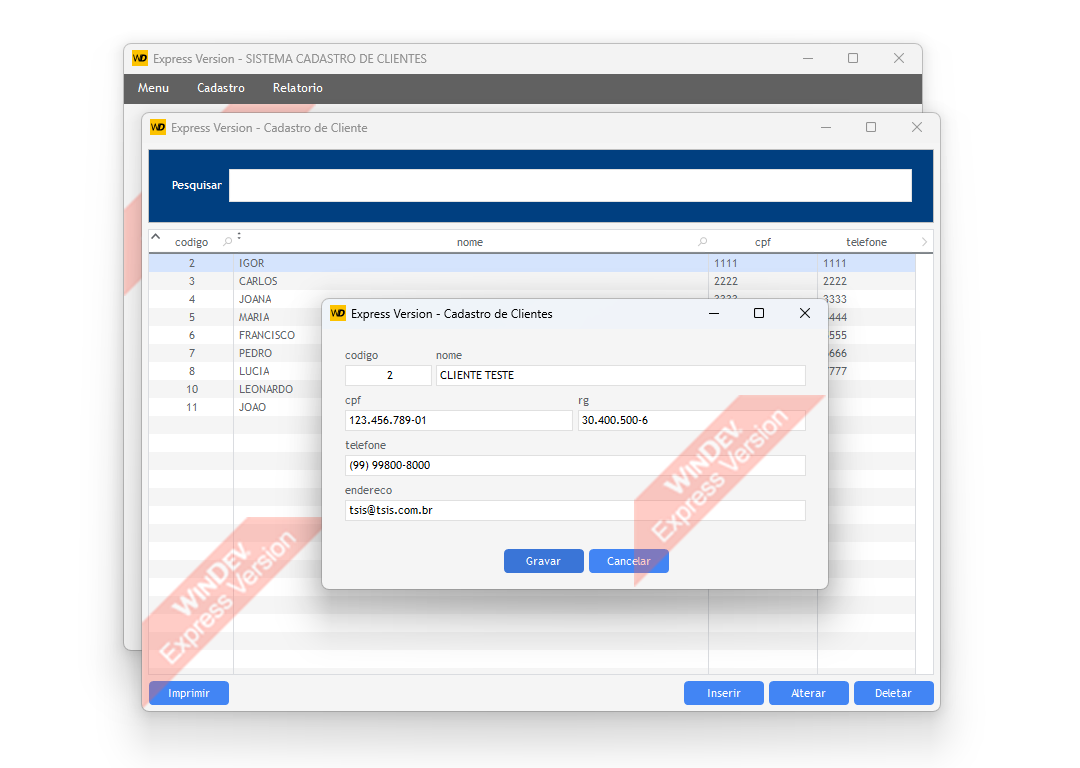This screenshot has height=768, width=1080.
Task: Click the WD icon in Cadastro de Clientes dialog
Action: (338, 313)
